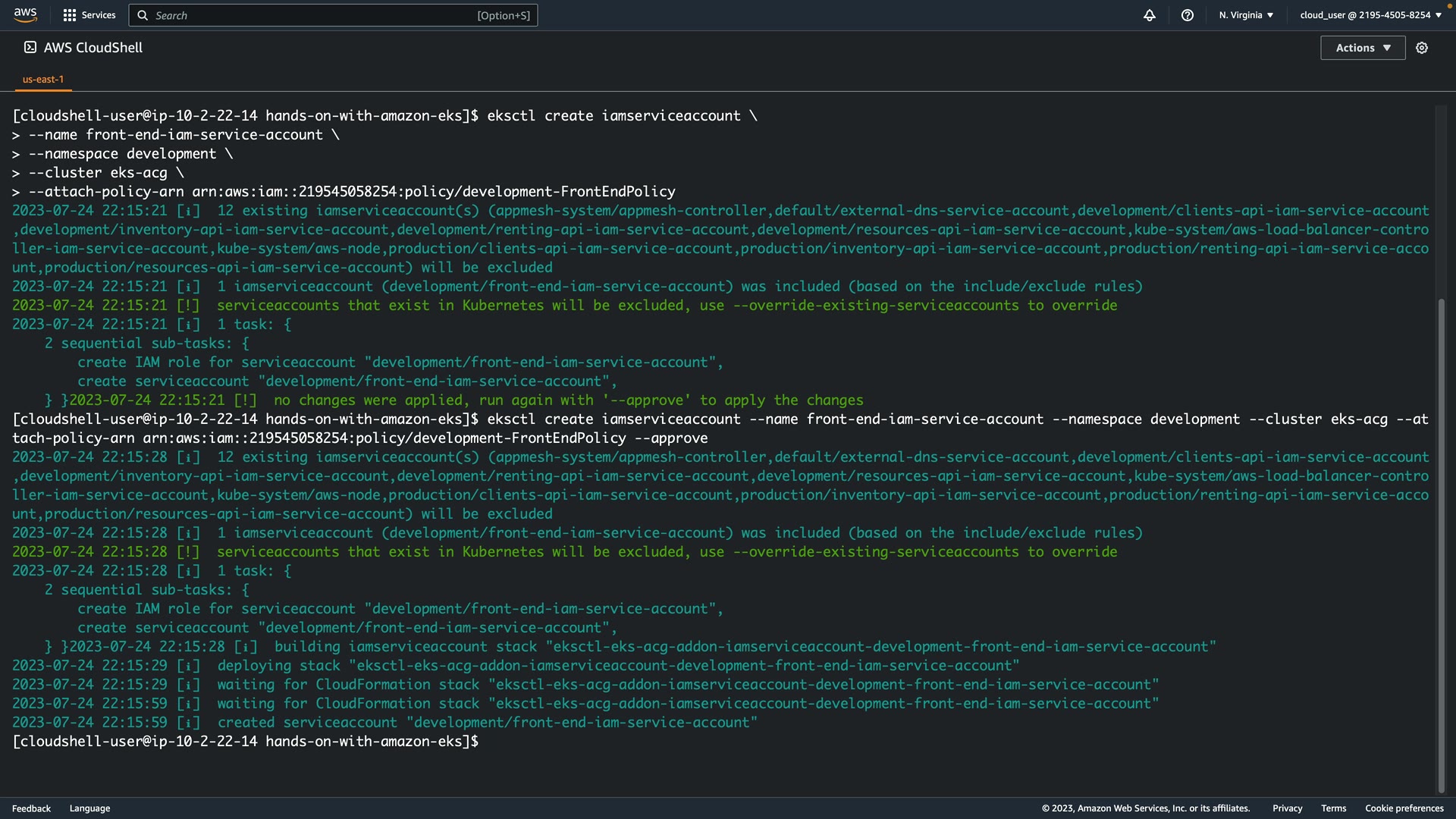This screenshot has width=1456, height=819.
Task: Open the Actions dropdown menu
Action: [x=1363, y=48]
